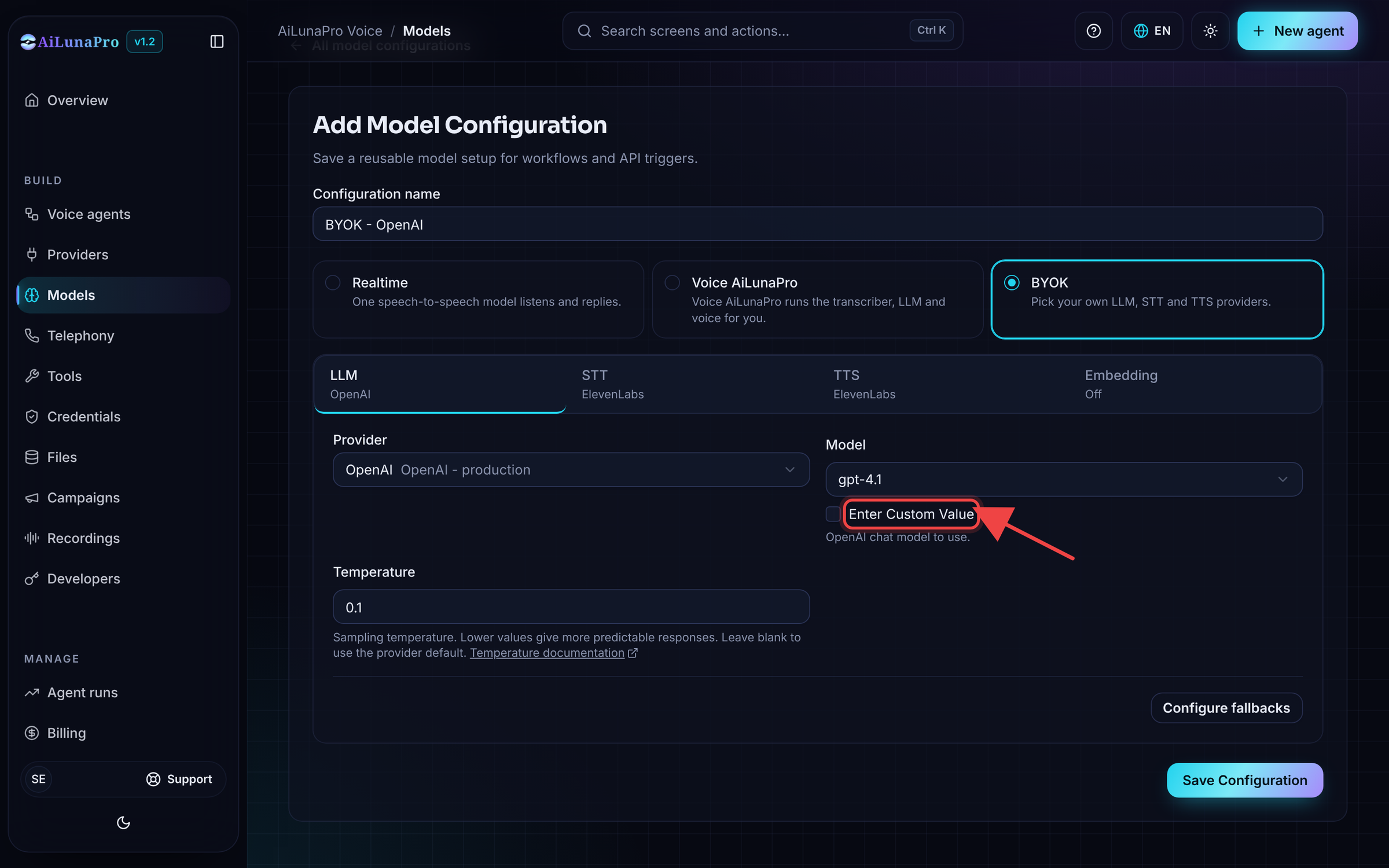The width and height of the screenshot is (1389, 868).
Task: Click the Temperature input field
Action: tap(571, 607)
